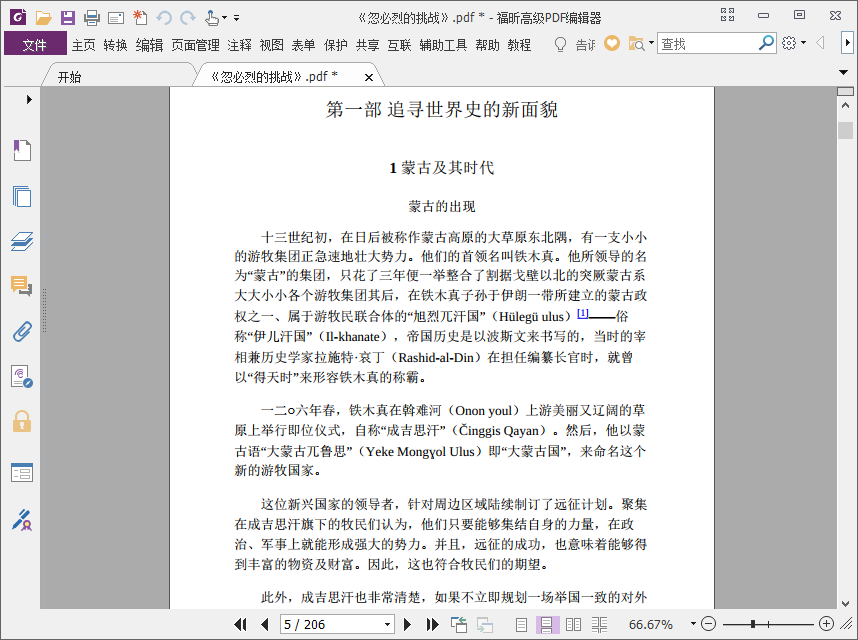858x640 pixels.
Task: Open the 表单 ribbon tab
Action: tap(303, 45)
